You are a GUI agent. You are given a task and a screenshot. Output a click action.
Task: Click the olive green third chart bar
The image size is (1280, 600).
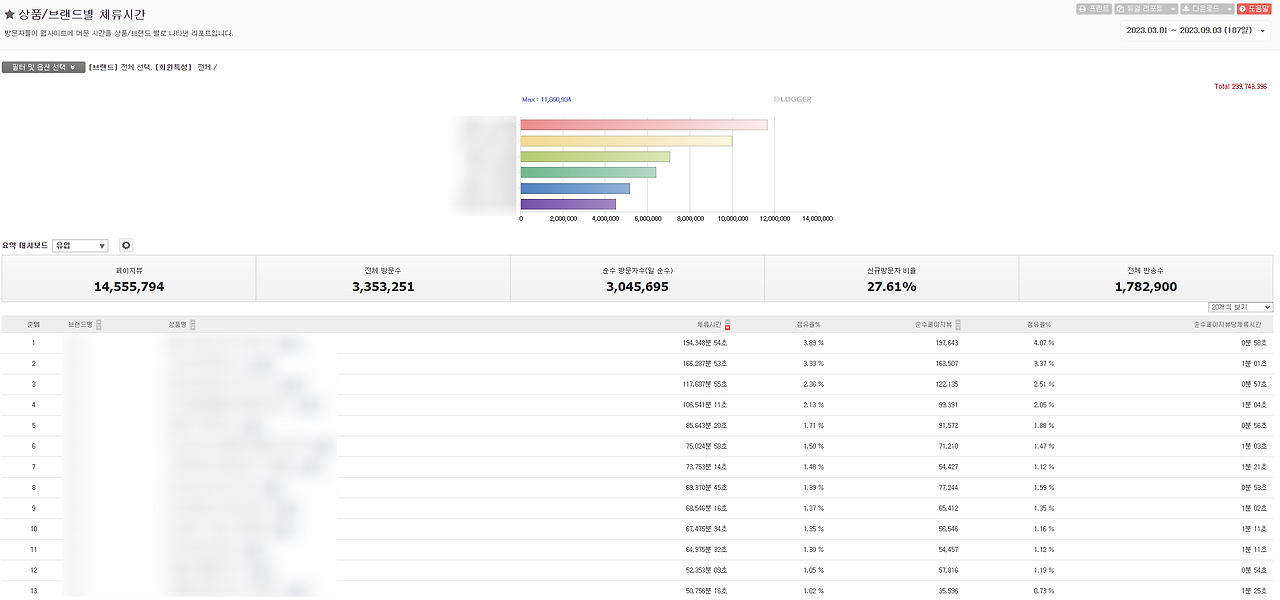(595, 156)
